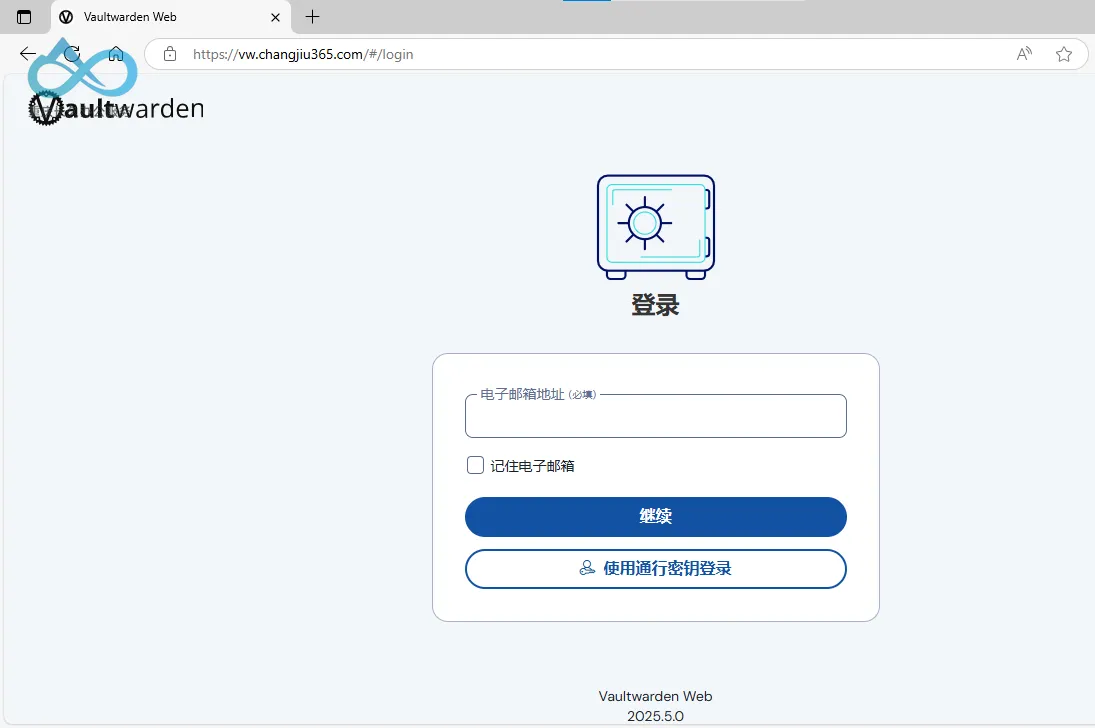Select the Vaultwarden Web tab

[x=171, y=17]
